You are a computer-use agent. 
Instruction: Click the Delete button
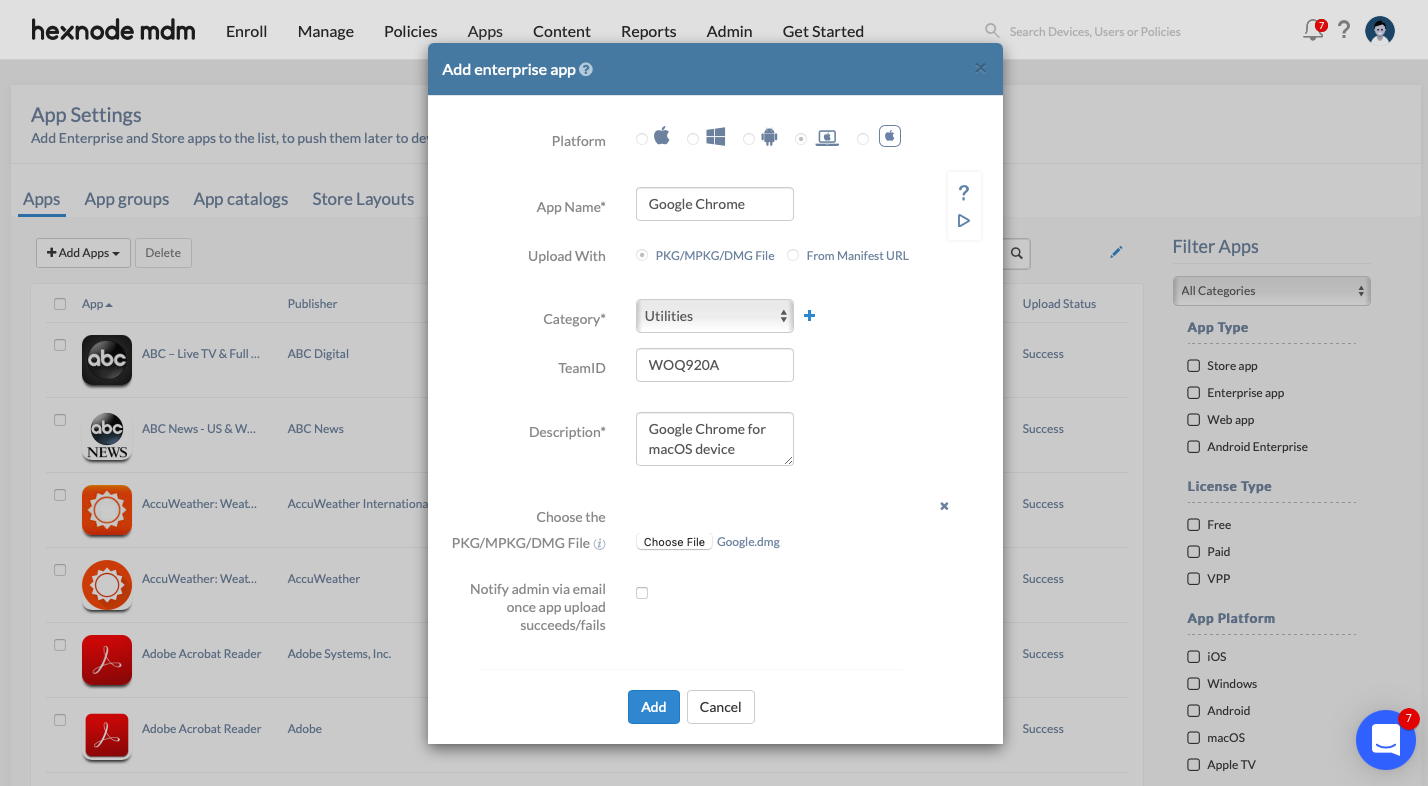point(163,253)
